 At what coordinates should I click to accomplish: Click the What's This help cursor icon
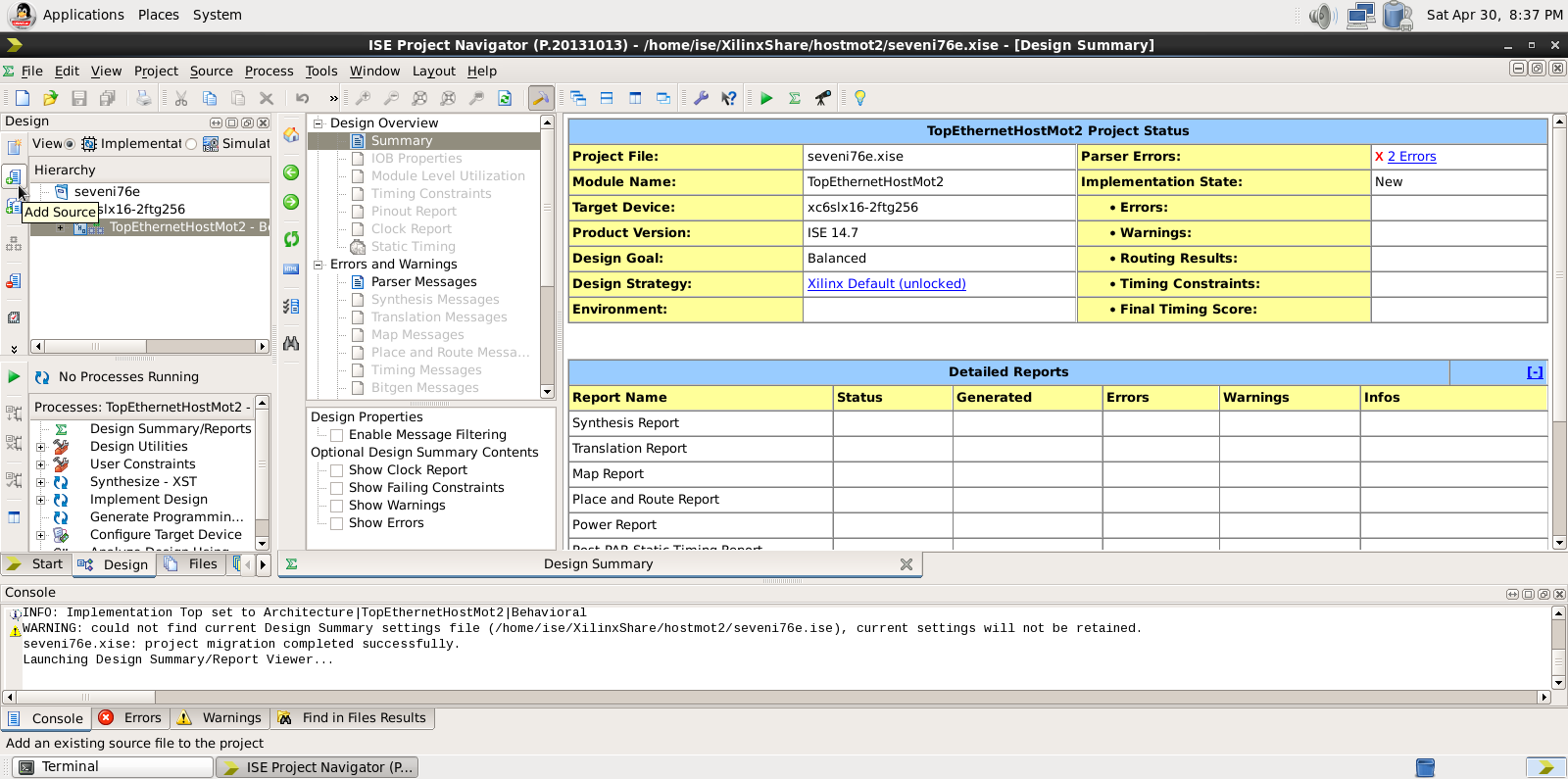tap(729, 98)
